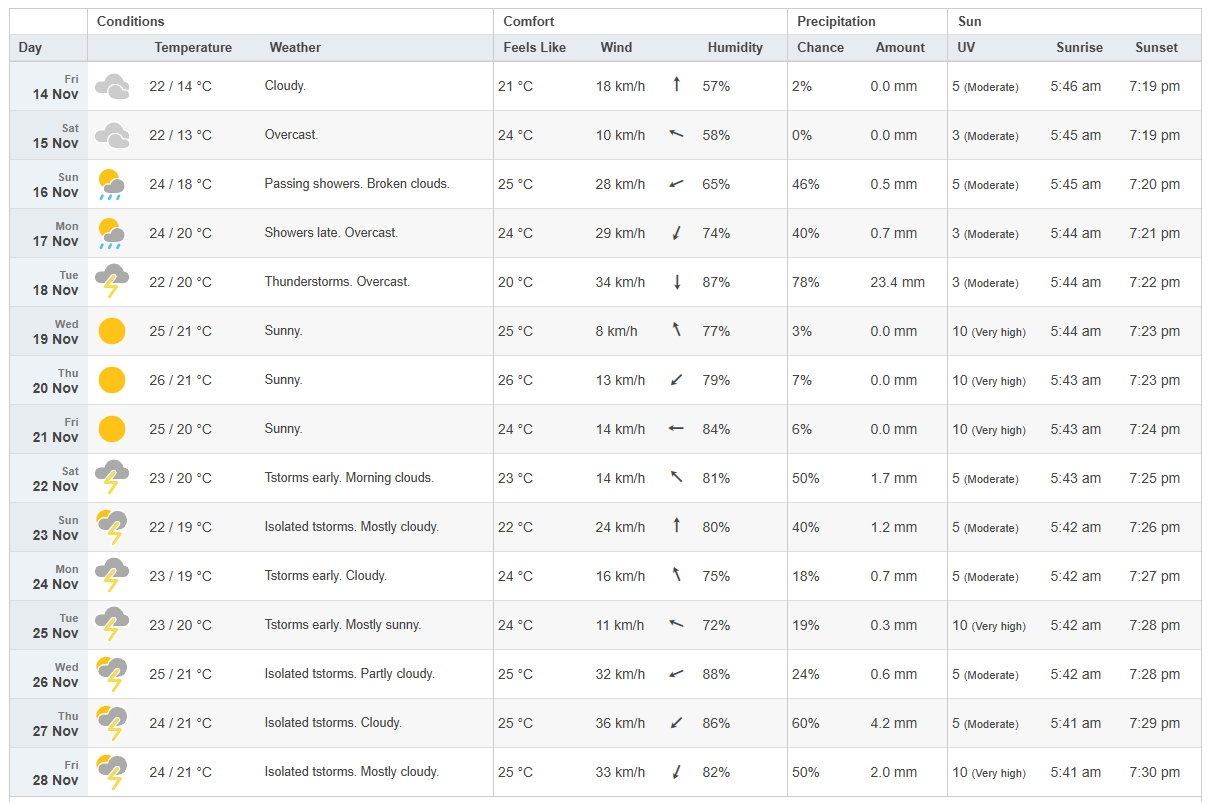
Task: Click the 10 (Very high) UV on 20 Nov
Action: (x=988, y=380)
